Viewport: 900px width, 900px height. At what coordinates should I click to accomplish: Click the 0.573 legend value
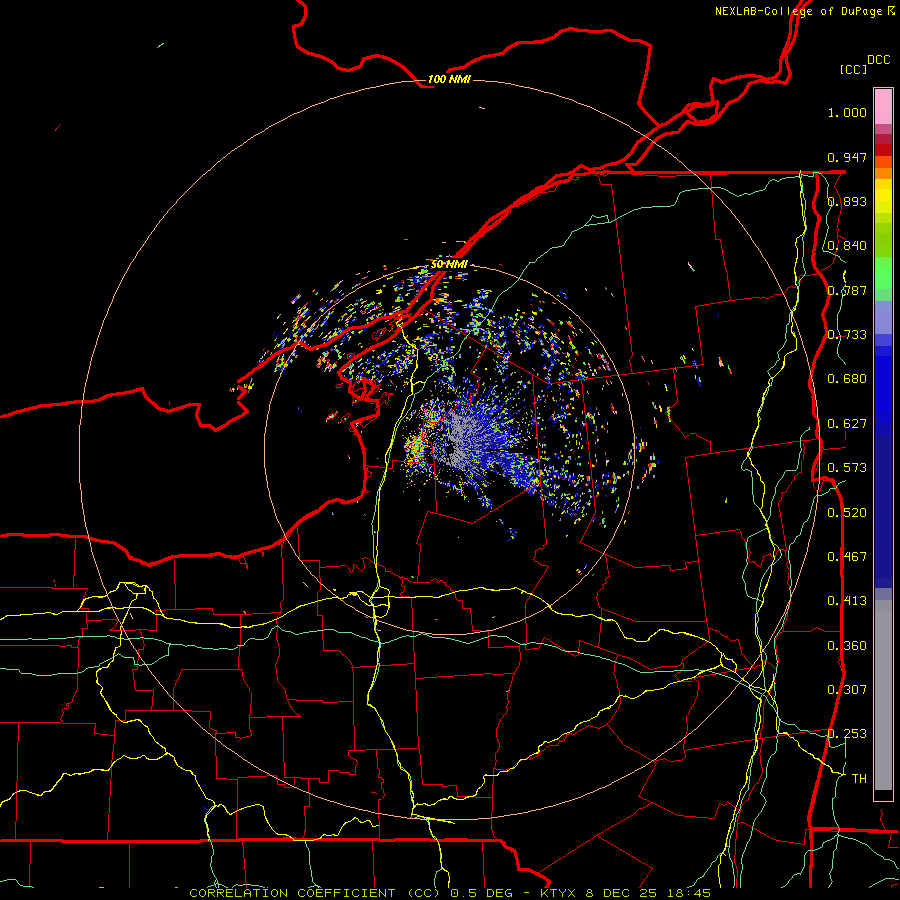pyautogui.click(x=847, y=468)
